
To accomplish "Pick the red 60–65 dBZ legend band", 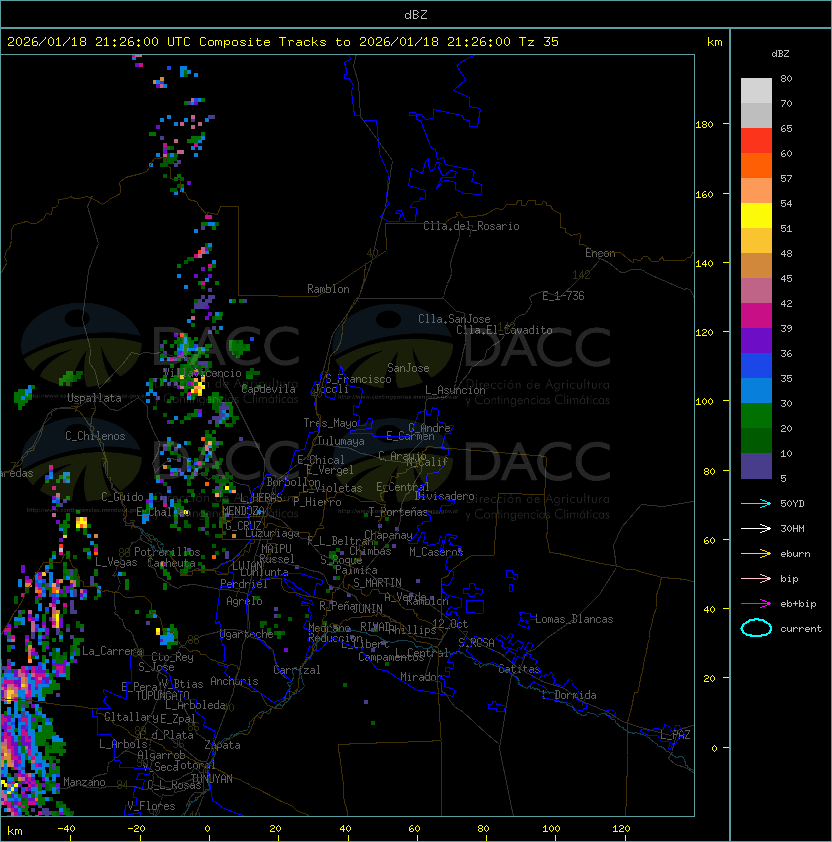I will pos(756,141).
